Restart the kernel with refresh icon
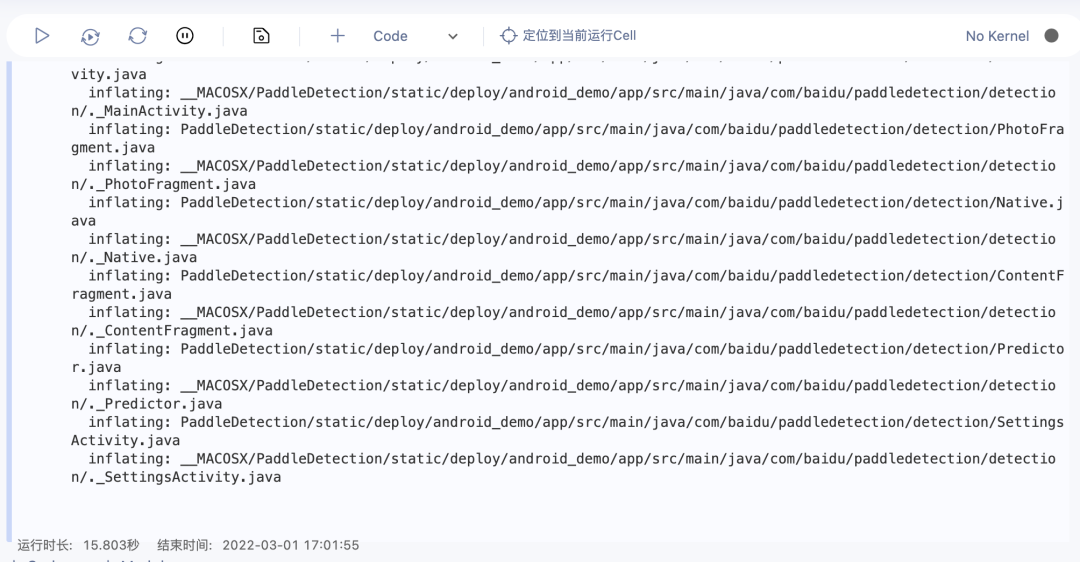The image size is (1080, 562). [138, 36]
